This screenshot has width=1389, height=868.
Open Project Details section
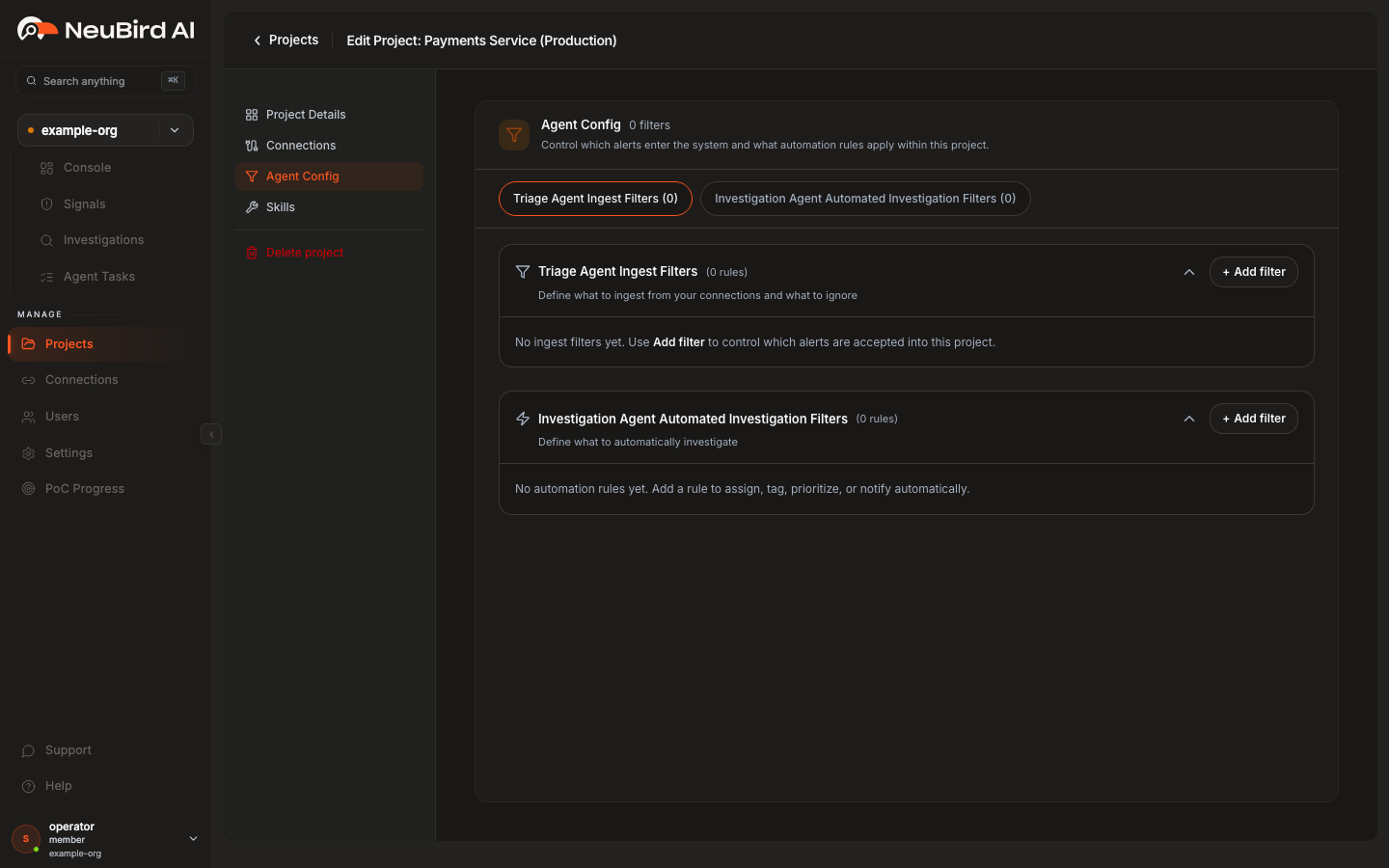[x=329, y=115]
